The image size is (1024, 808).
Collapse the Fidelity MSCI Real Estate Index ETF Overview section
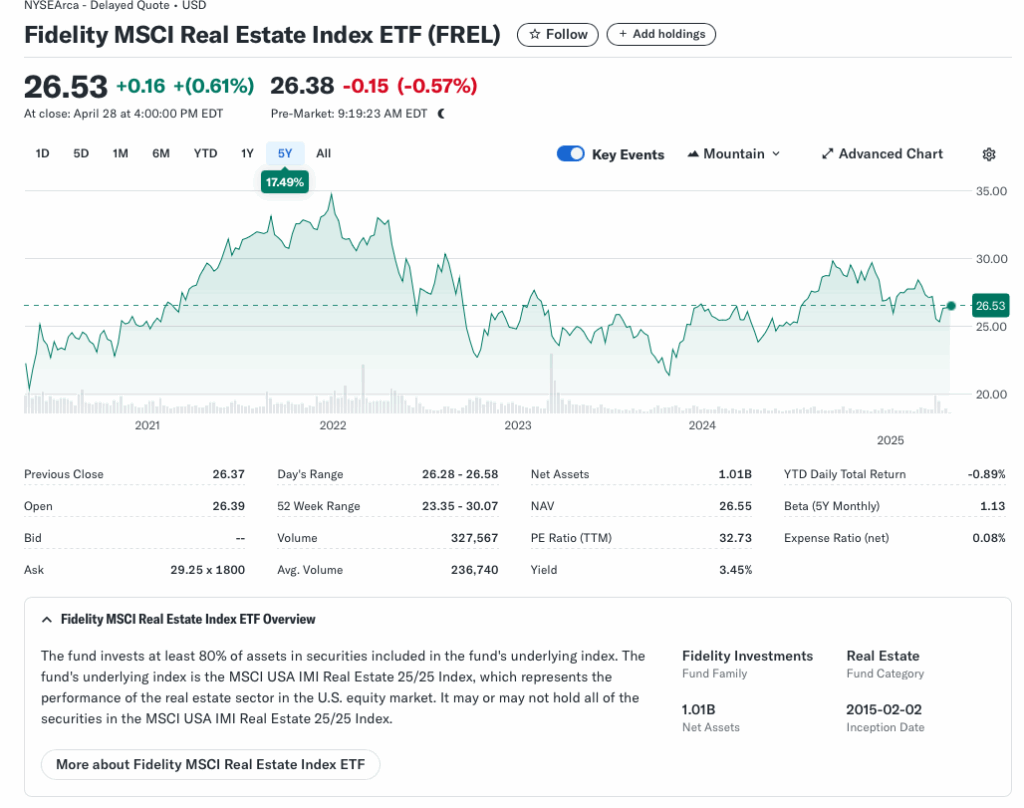46,619
